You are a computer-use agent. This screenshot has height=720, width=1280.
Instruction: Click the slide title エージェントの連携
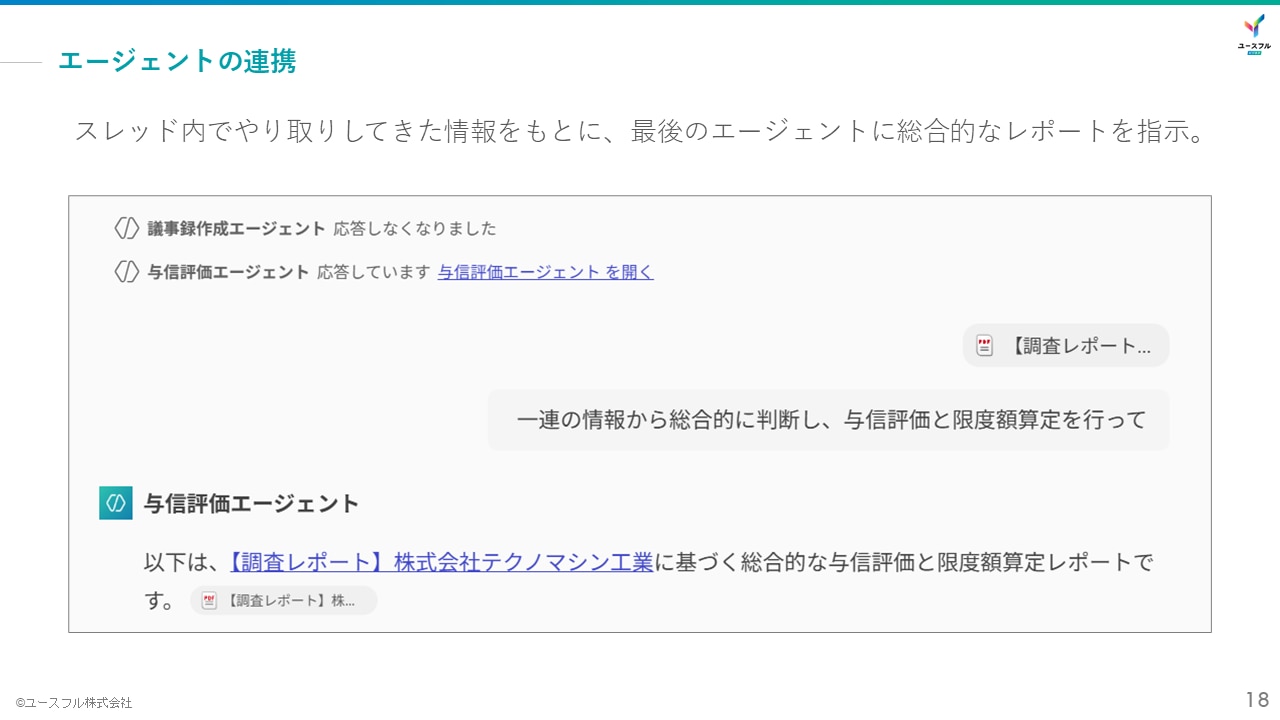pyautogui.click(x=177, y=61)
